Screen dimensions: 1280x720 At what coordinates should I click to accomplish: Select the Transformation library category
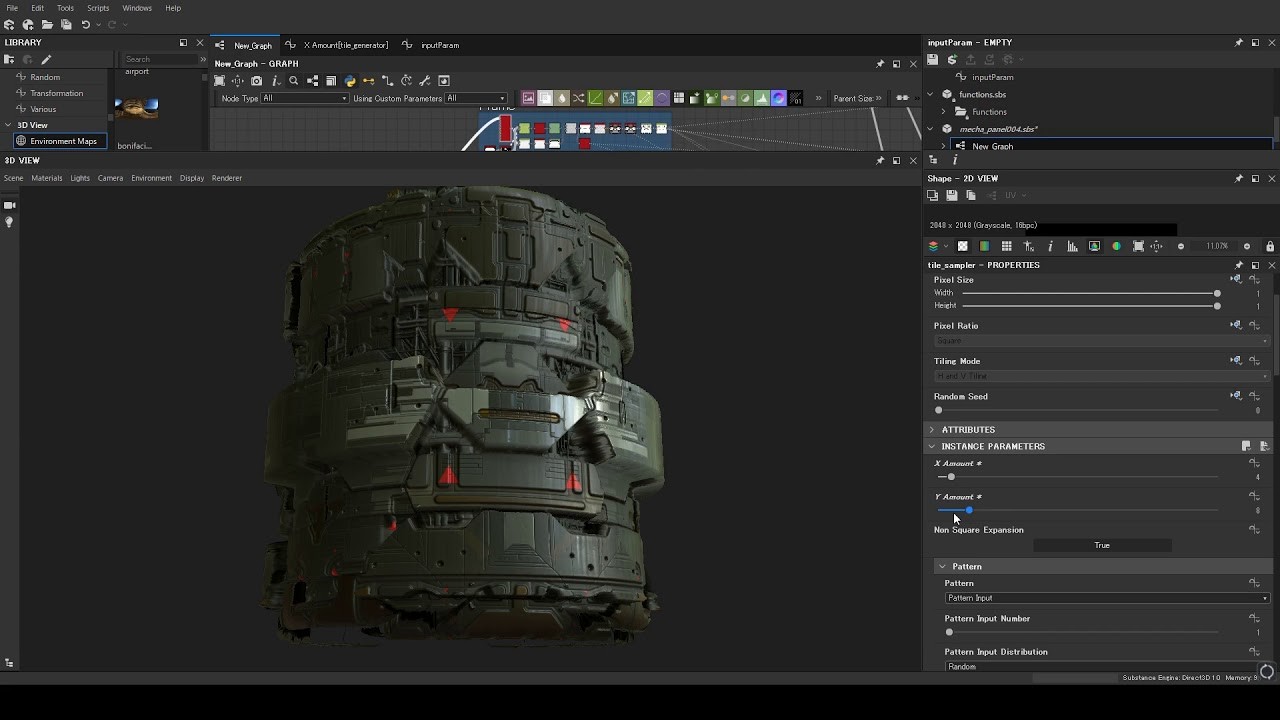(56, 93)
